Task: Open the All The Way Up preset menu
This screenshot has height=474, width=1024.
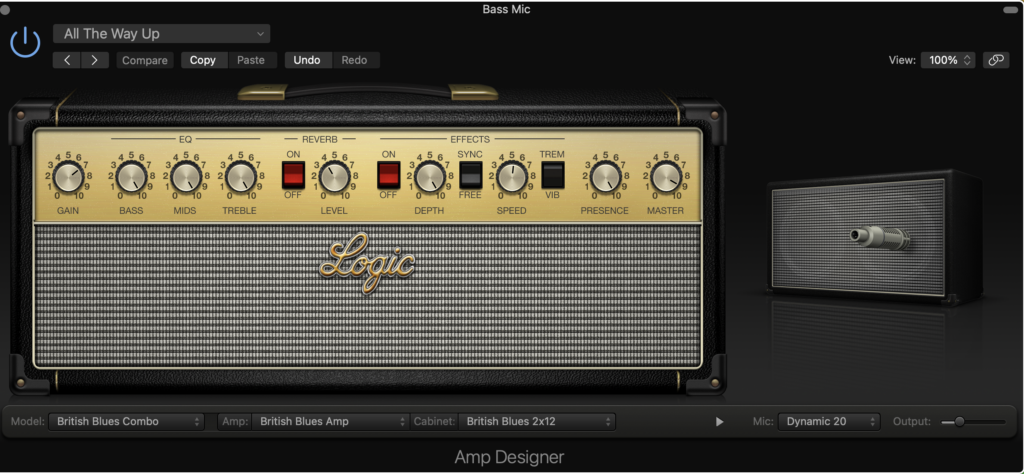Action: 161,34
